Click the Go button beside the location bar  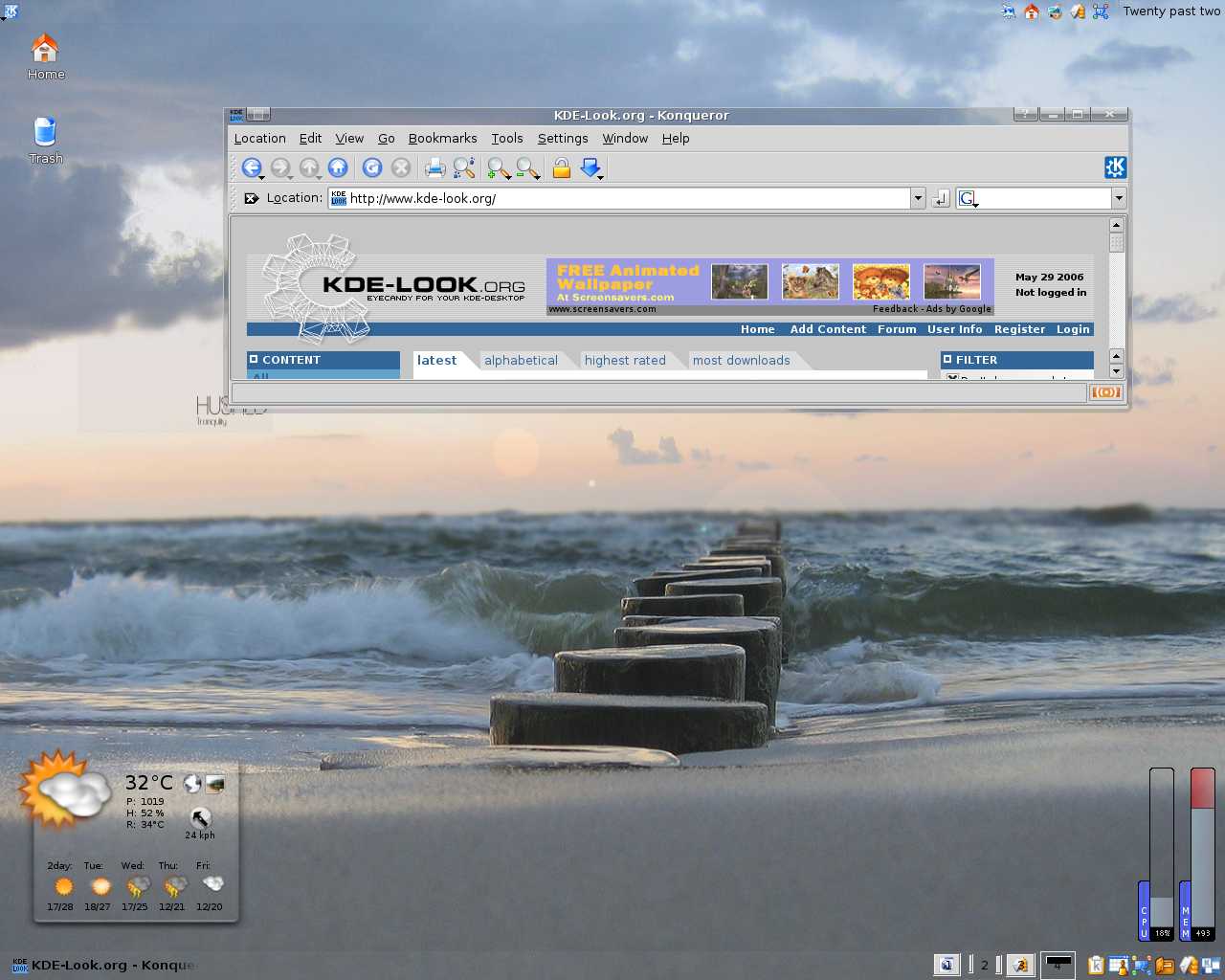click(941, 198)
